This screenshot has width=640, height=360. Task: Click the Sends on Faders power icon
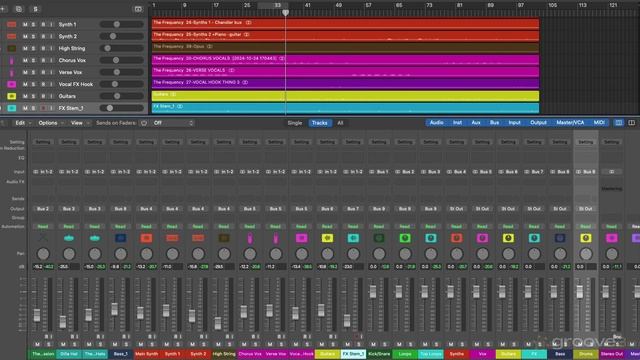144,123
